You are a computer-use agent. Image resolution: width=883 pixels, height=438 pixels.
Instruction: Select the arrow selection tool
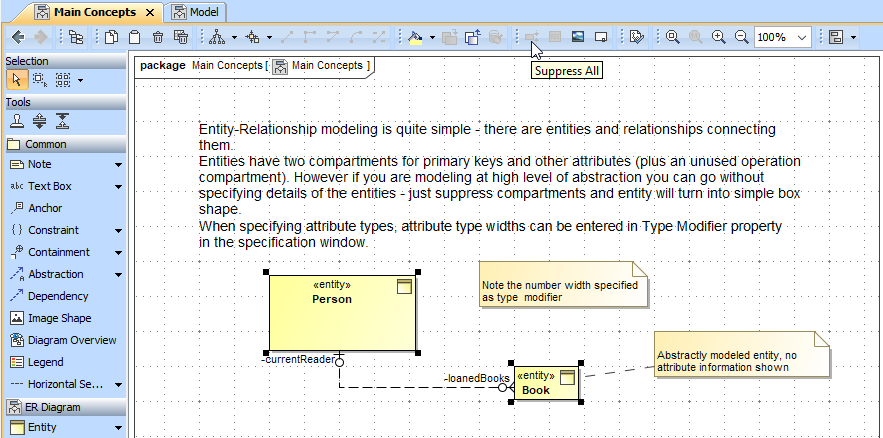(17, 79)
